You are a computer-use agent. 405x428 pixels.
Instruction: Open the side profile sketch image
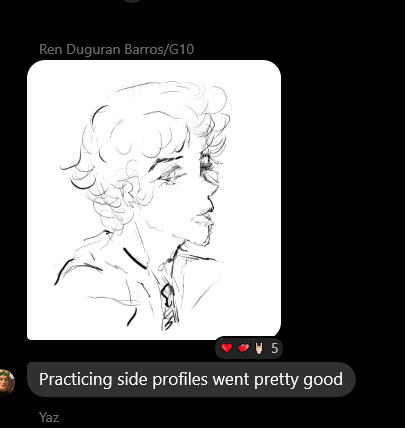coord(154,200)
